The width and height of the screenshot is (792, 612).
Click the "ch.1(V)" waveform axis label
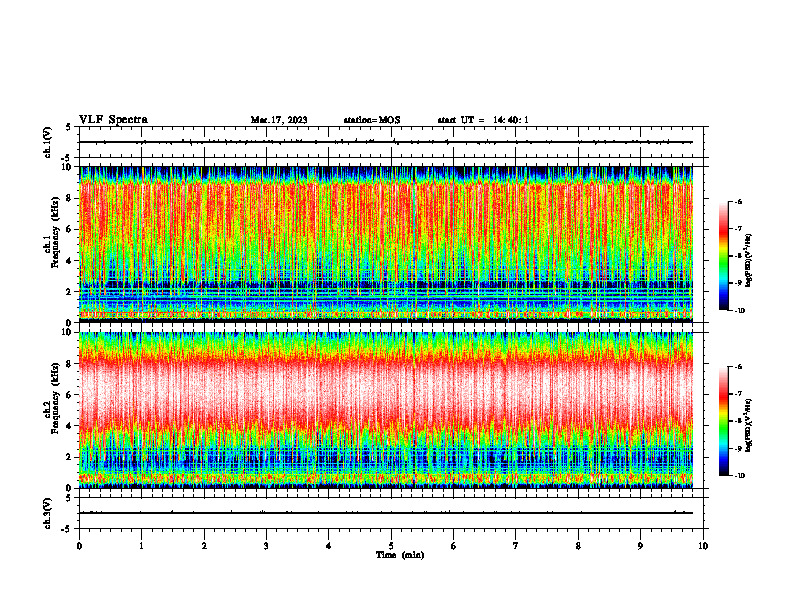tap(47, 142)
